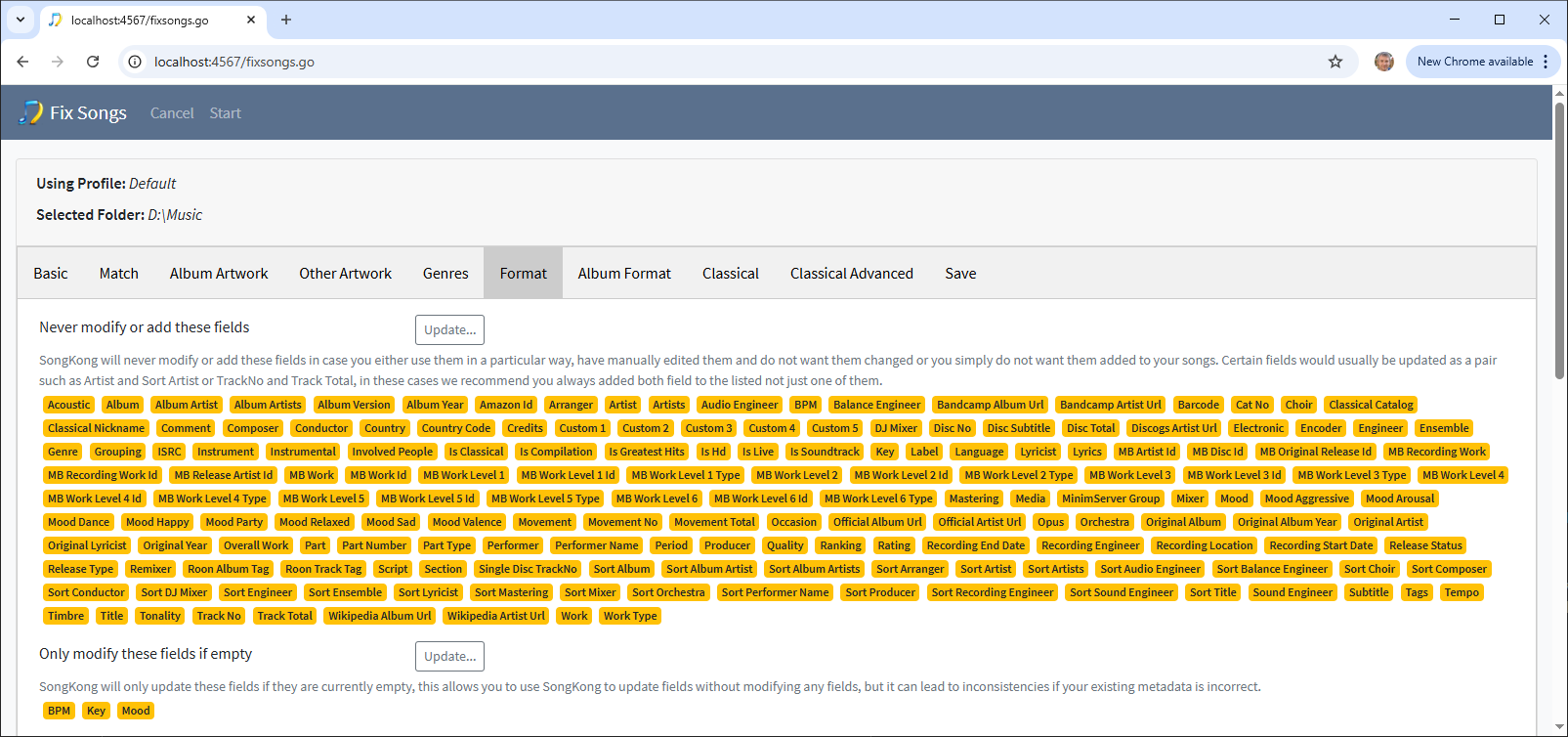Select the Genres tab

pyautogui.click(x=445, y=274)
